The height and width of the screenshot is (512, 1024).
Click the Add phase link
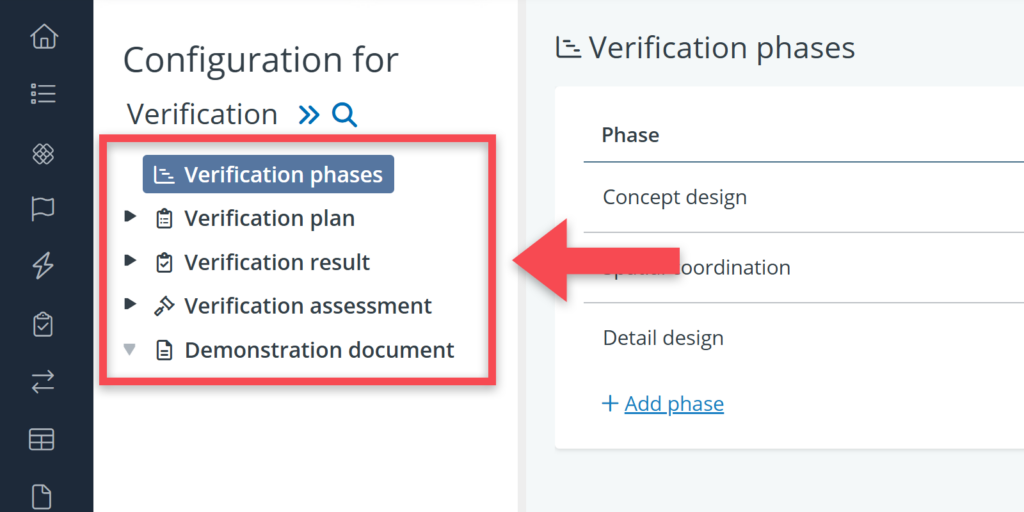pyautogui.click(x=673, y=404)
